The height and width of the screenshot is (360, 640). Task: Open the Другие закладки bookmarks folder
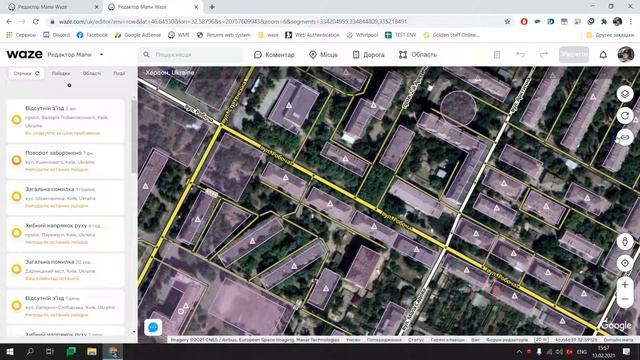[610, 35]
